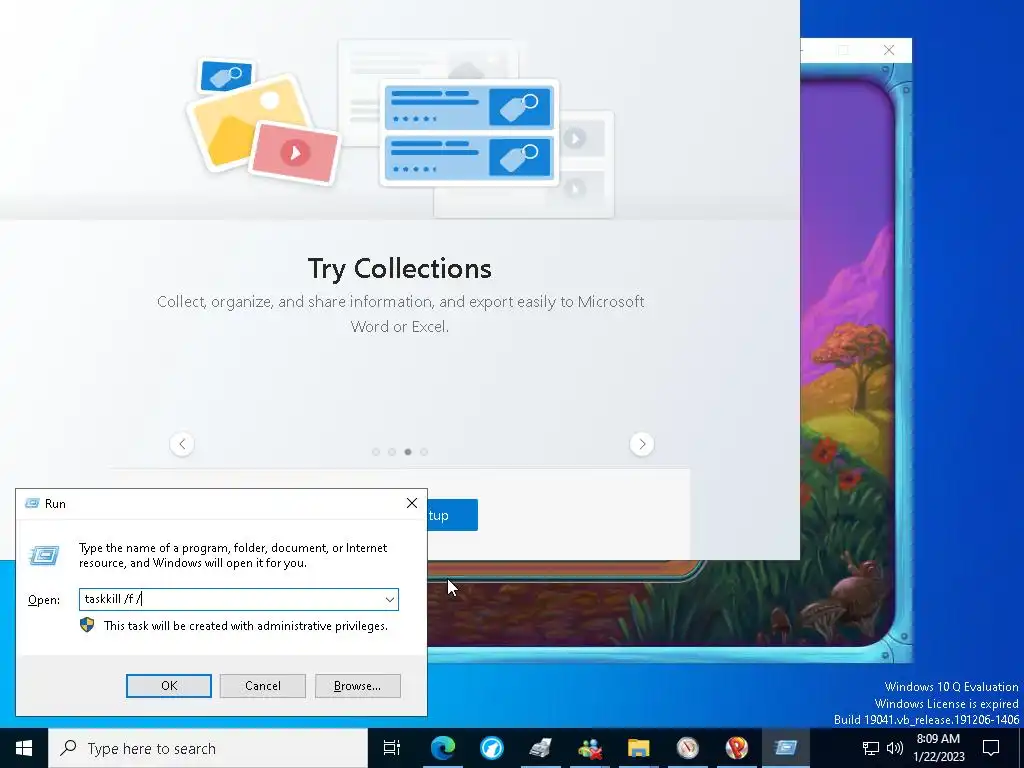Open the Windows Start menu
Screen dimensions: 1024x768
[24, 748]
